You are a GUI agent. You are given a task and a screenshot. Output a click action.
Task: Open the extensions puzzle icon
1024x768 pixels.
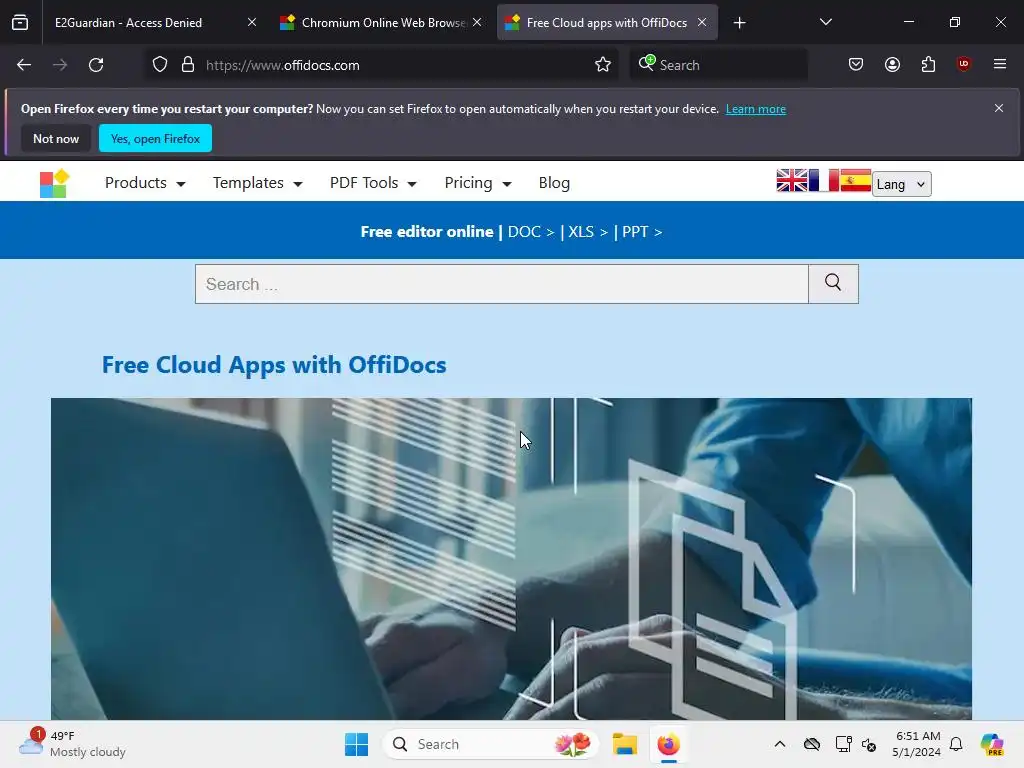click(x=928, y=64)
